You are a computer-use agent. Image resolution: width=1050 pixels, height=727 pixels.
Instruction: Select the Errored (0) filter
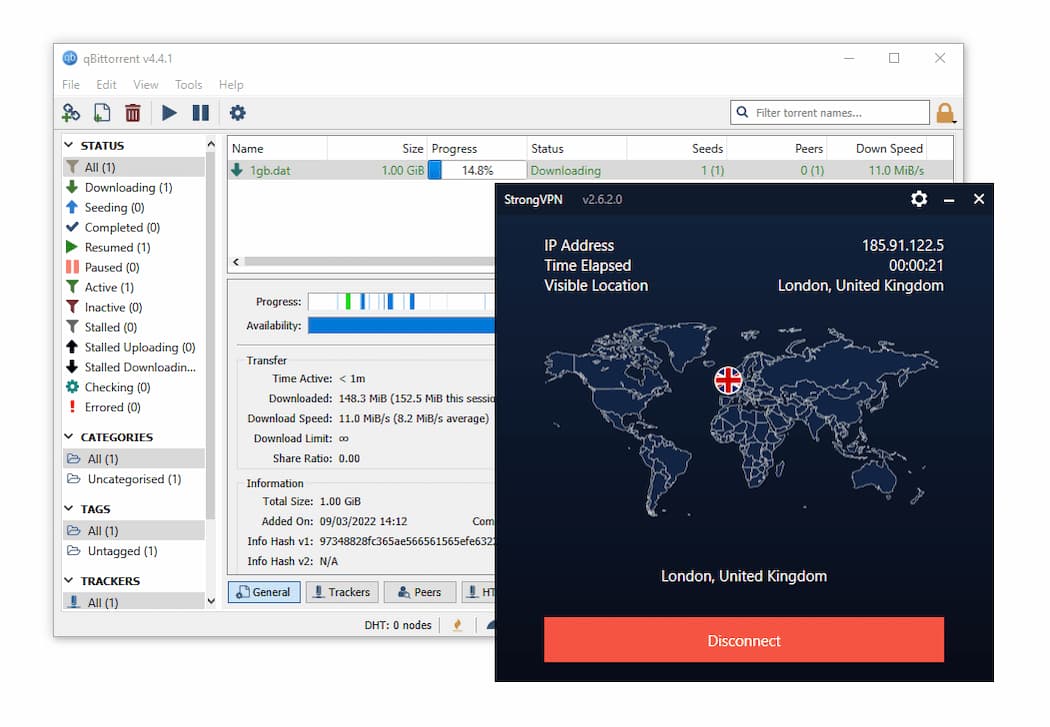point(133,407)
